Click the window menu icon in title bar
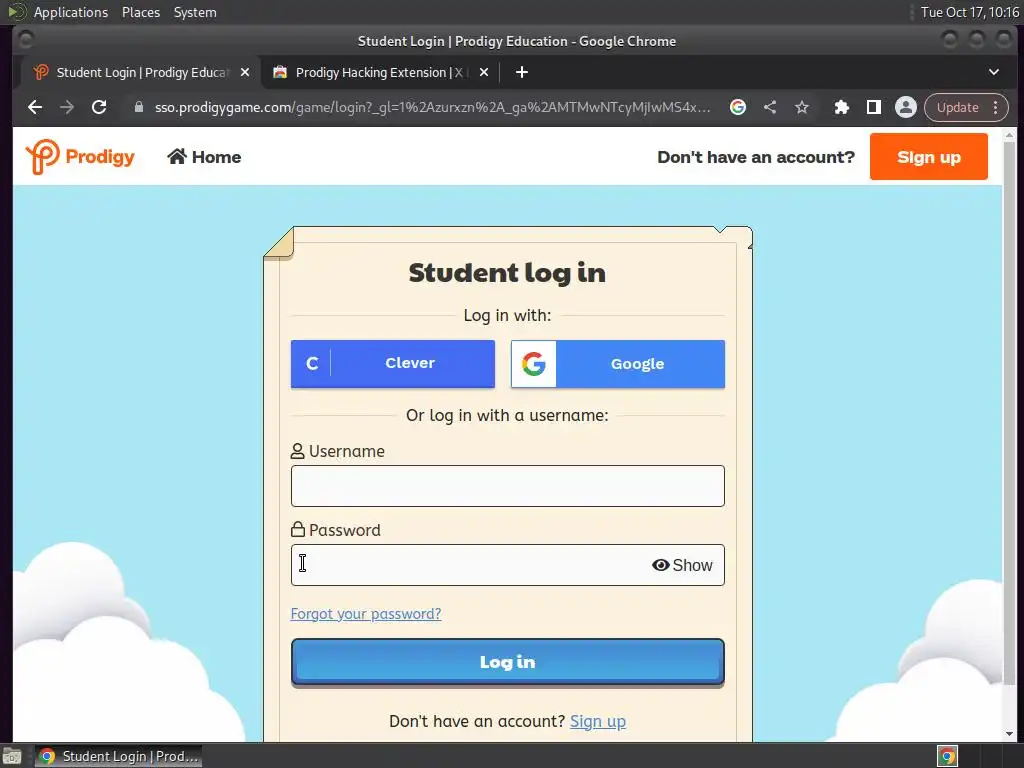The height and width of the screenshot is (768, 1024). 25,40
